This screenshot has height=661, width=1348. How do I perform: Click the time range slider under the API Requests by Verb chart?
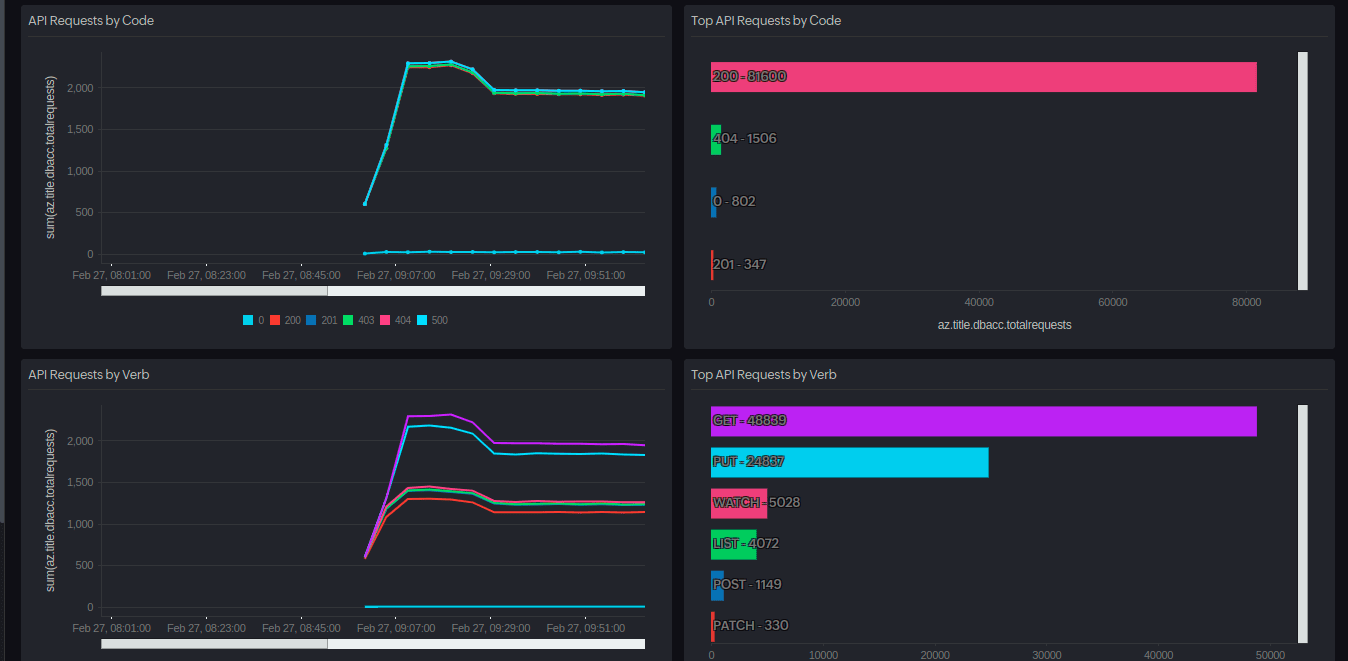pyautogui.click(x=373, y=644)
